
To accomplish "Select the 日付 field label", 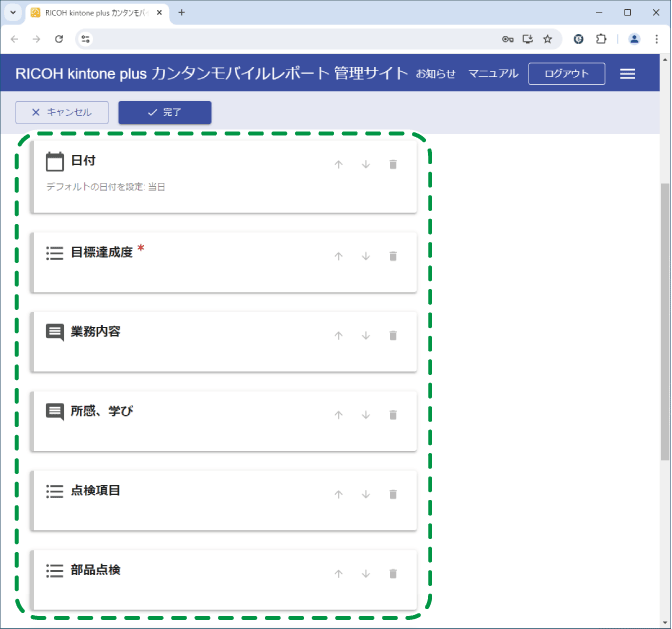I will [x=83, y=161].
